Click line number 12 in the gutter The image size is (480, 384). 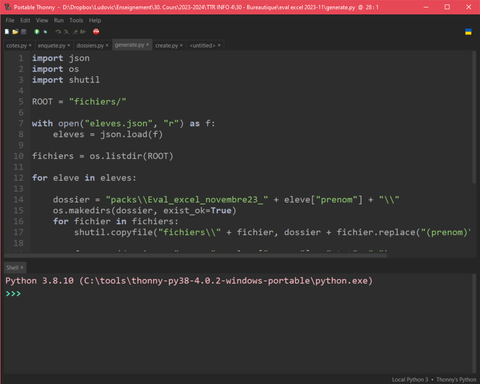pos(19,178)
